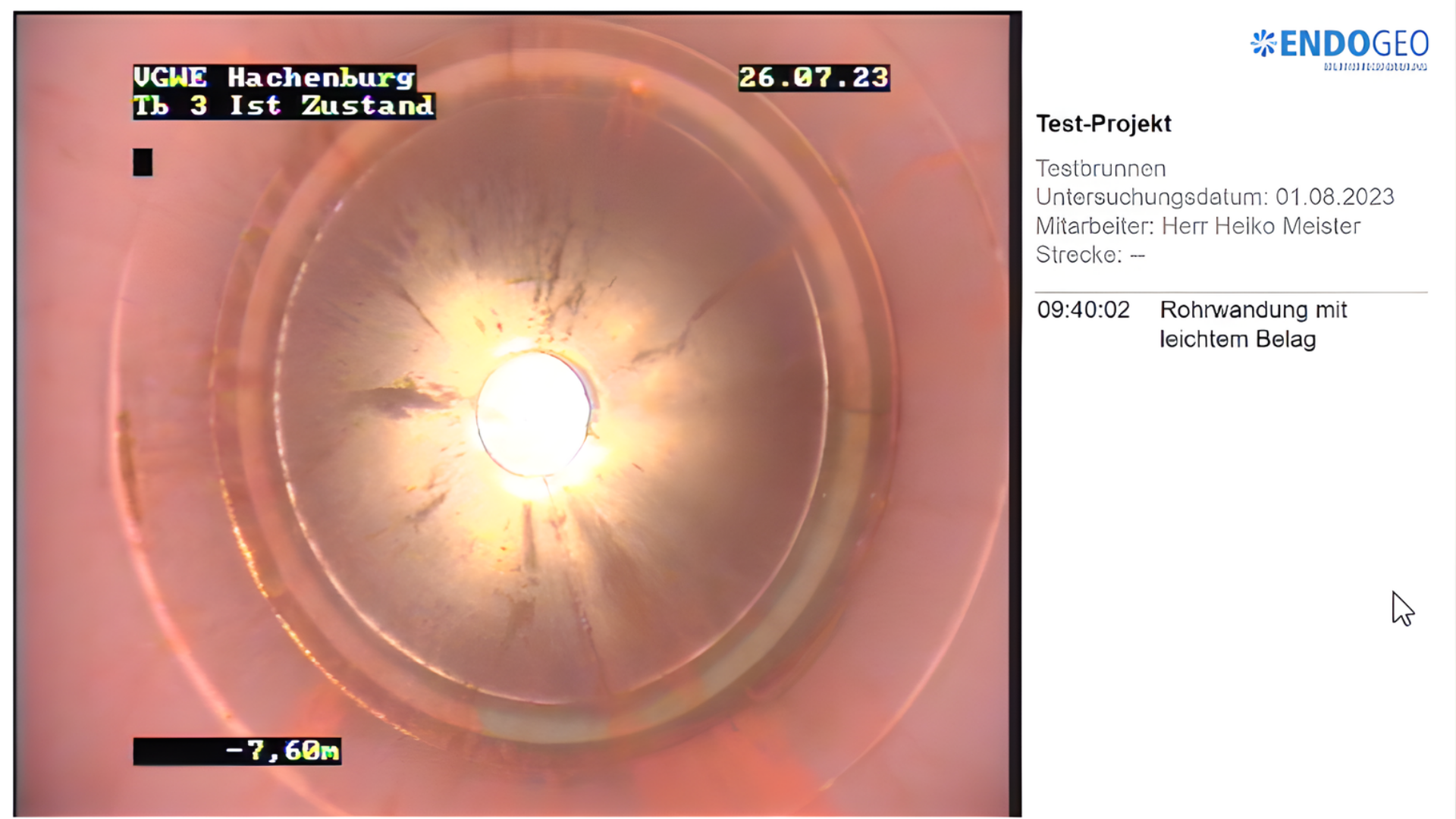Click the '-7,60m' depth overlay
This screenshot has width=1456, height=819.
[x=237, y=752]
